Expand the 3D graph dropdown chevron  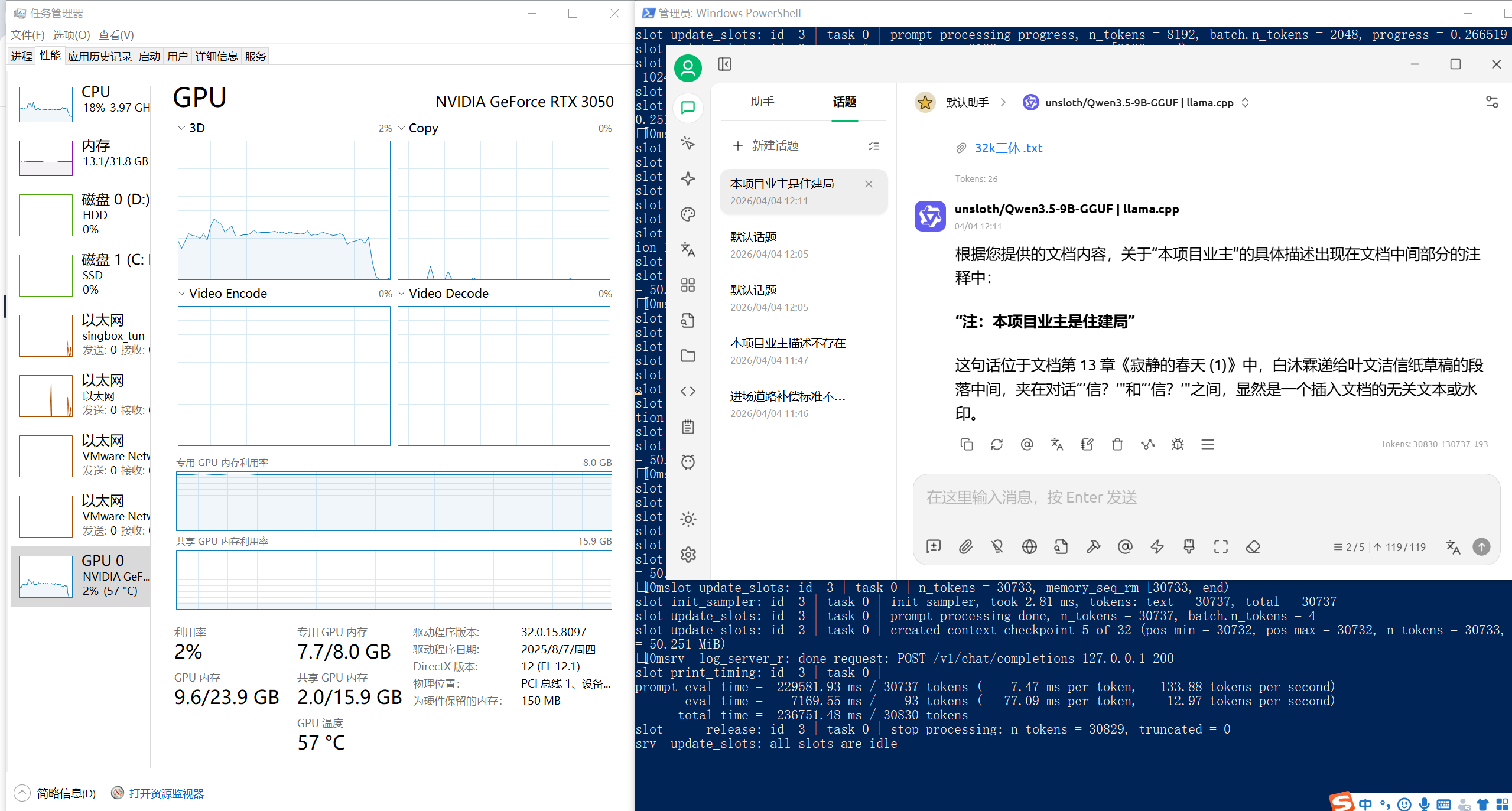click(181, 128)
